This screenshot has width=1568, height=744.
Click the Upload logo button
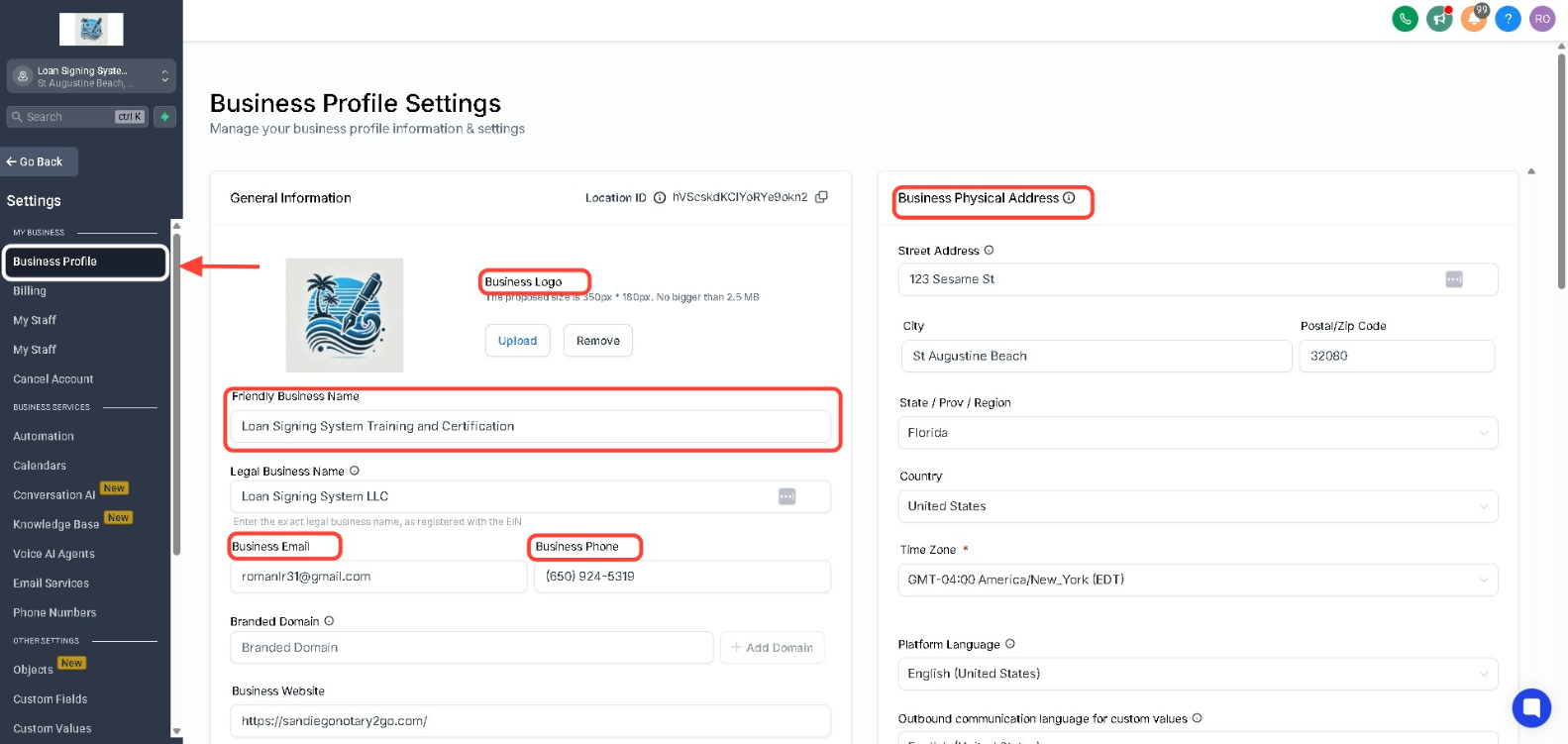[518, 341]
